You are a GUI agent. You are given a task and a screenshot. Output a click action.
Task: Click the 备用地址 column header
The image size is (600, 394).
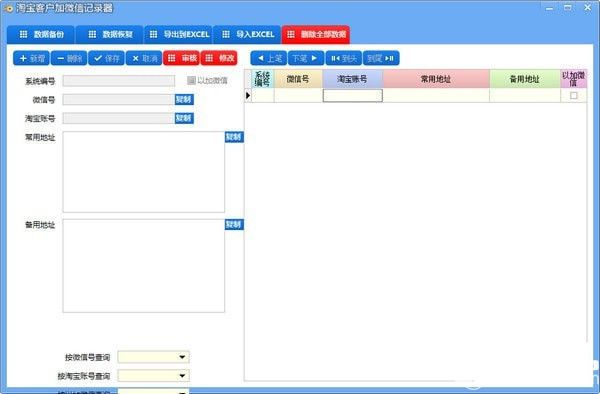pyautogui.click(x=525, y=79)
